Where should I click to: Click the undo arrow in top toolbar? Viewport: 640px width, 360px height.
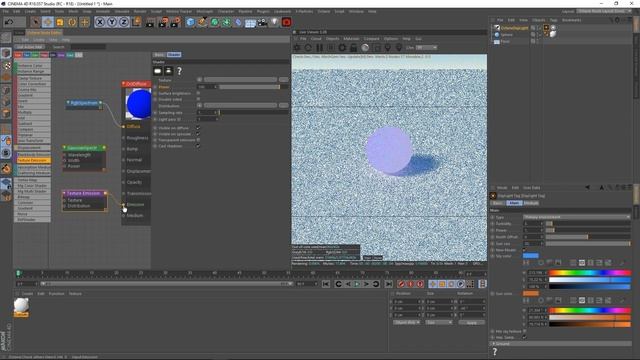point(9,22)
